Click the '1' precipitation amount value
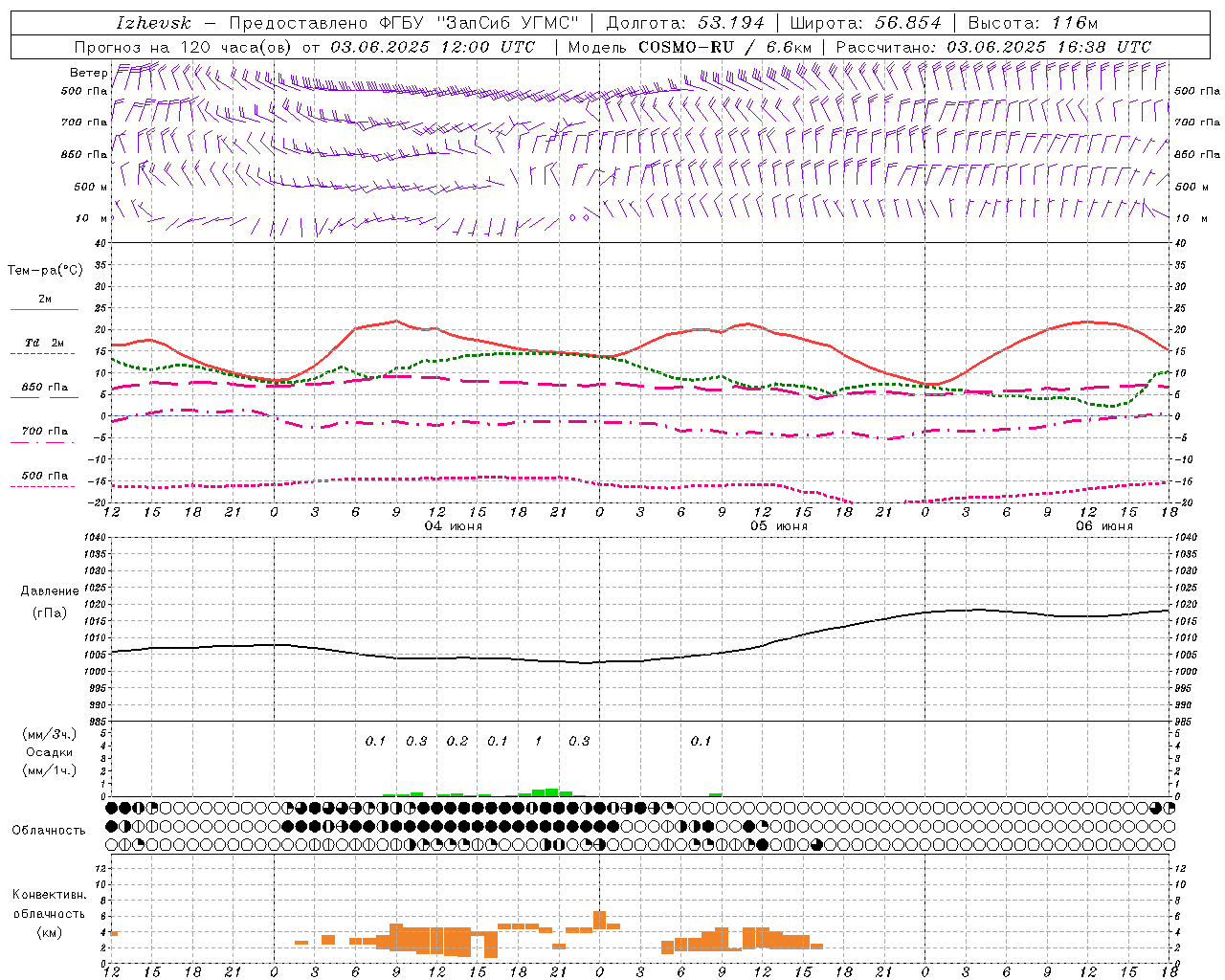The height and width of the screenshot is (980, 1225). click(x=539, y=742)
